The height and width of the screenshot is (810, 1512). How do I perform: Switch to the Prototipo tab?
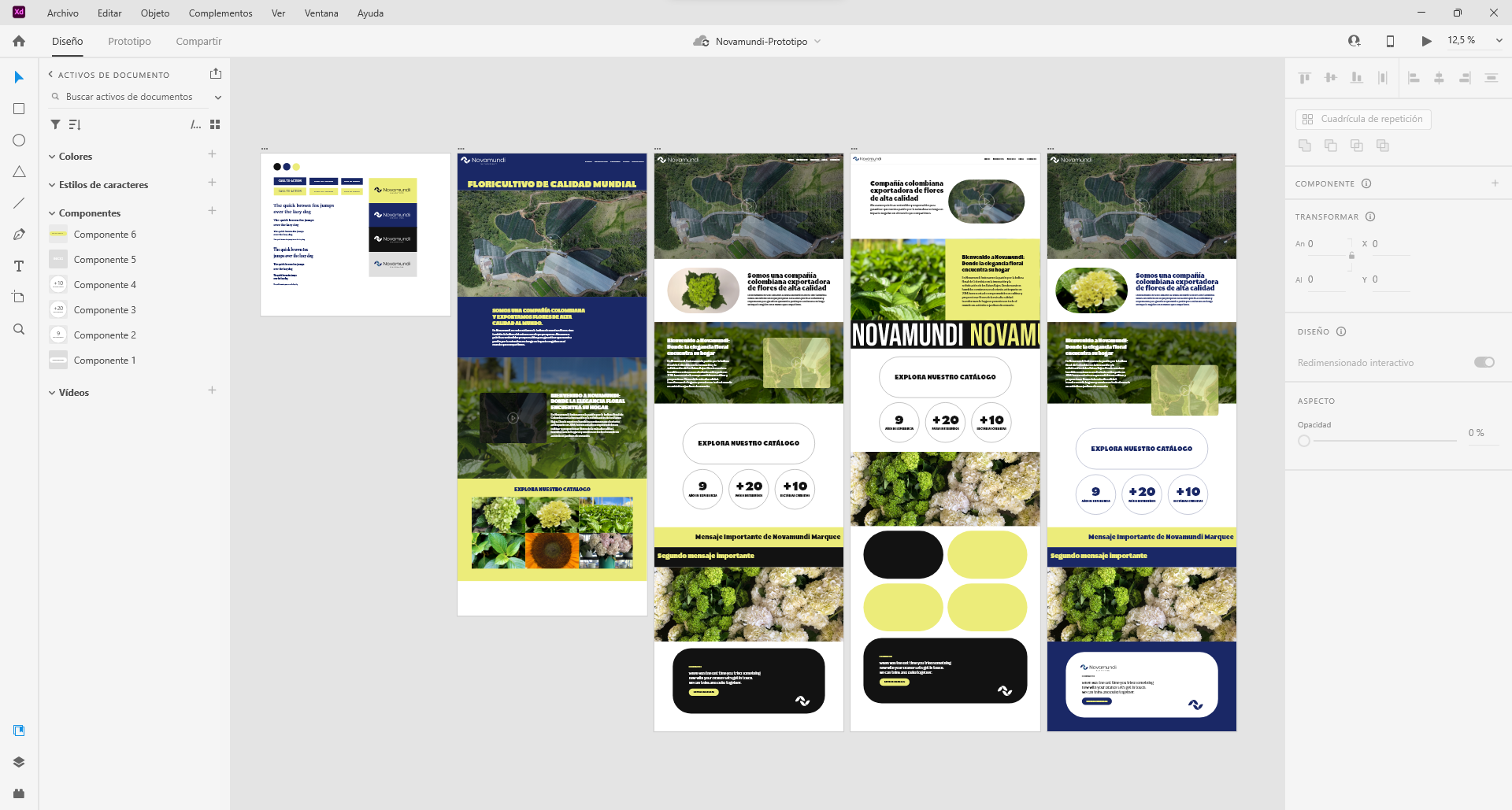point(129,41)
